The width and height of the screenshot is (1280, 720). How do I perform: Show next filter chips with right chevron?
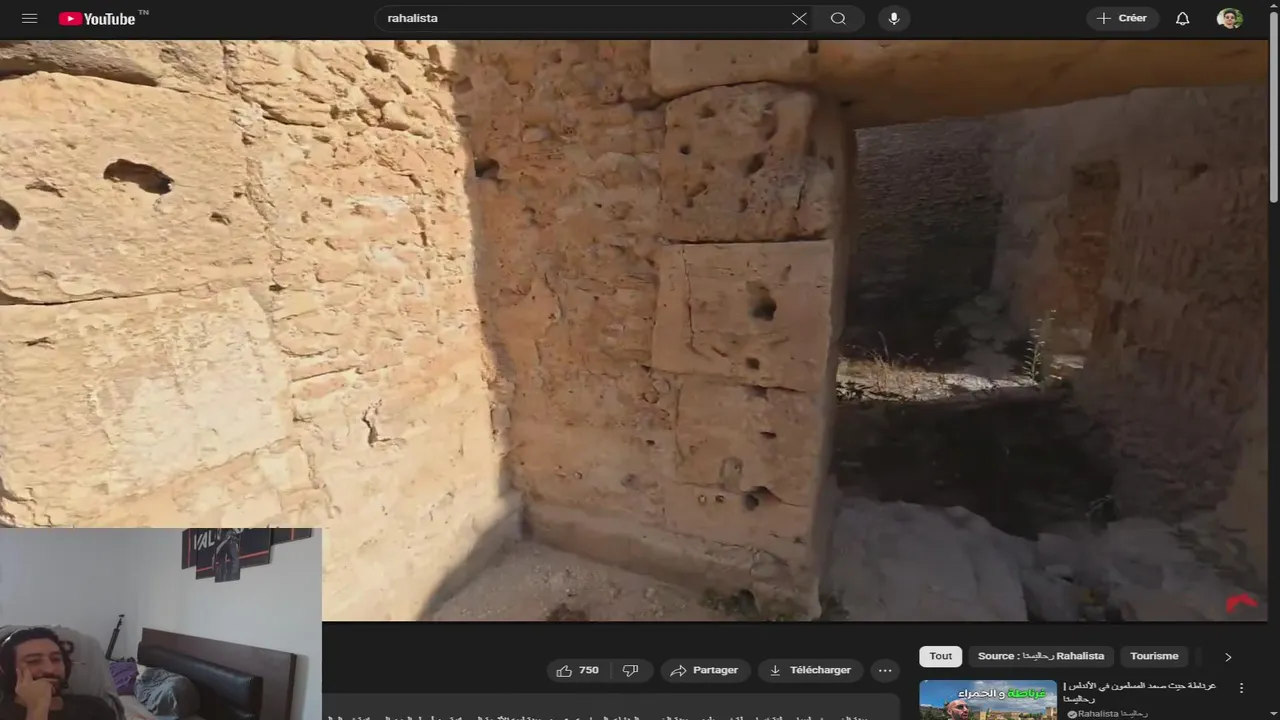1228,657
